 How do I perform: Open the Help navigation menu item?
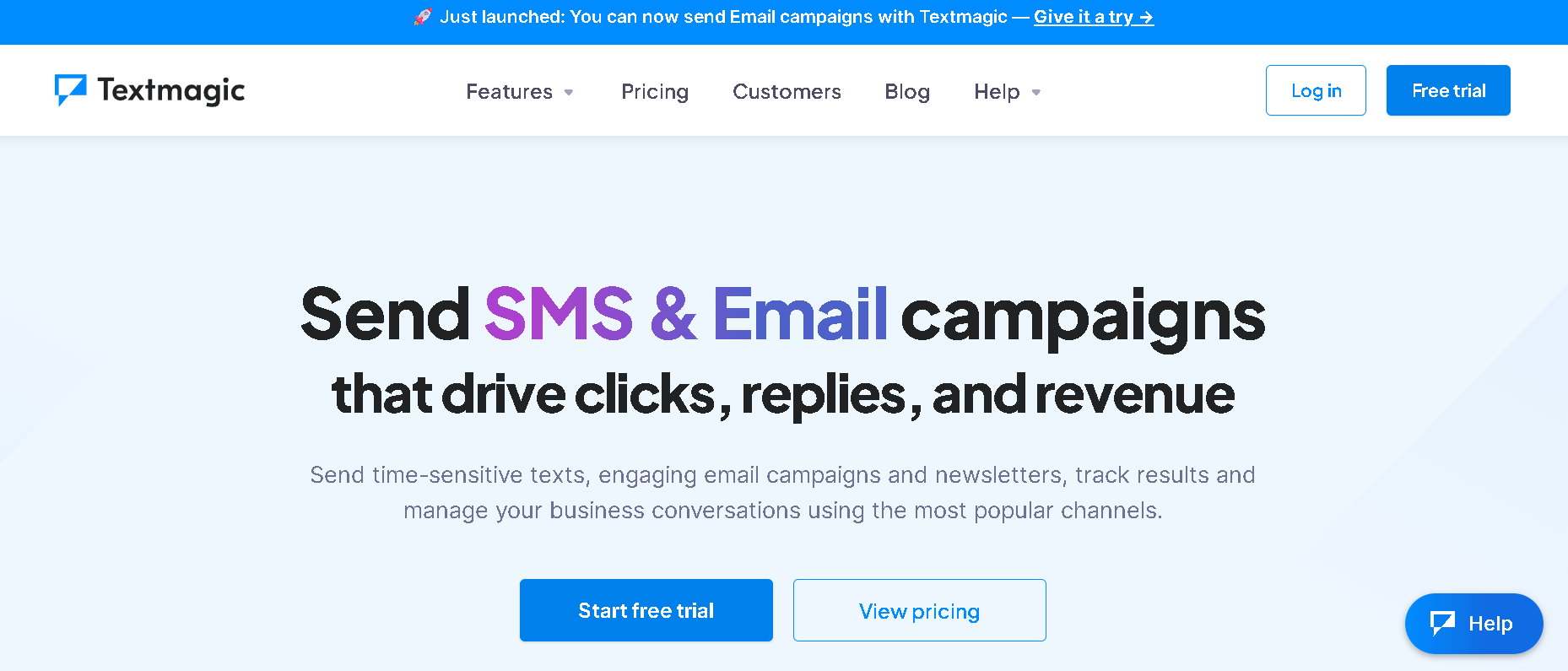pos(997,91)
